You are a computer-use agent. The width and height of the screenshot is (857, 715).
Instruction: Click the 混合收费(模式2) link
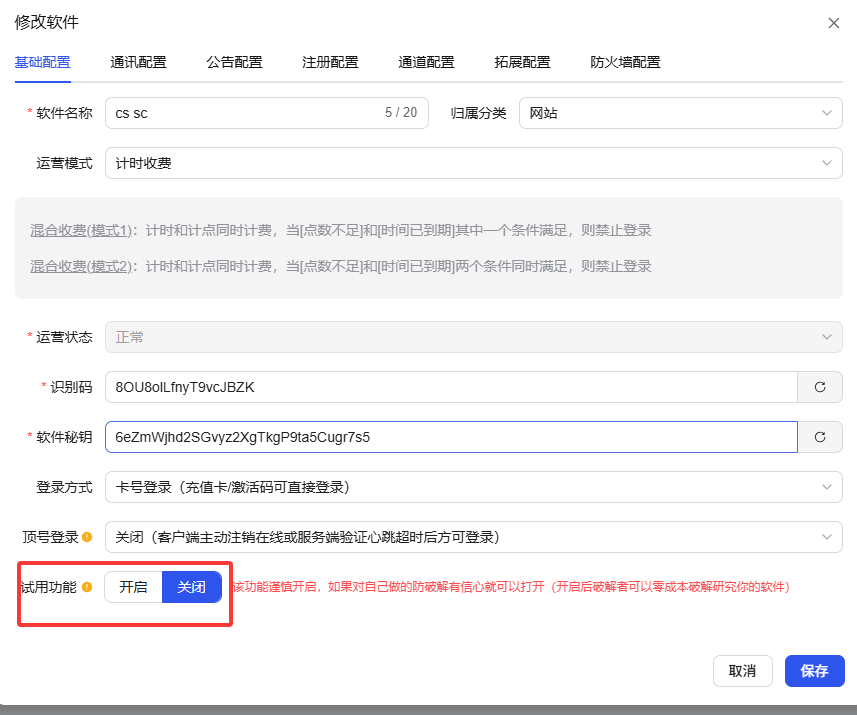tap(81, 266)
